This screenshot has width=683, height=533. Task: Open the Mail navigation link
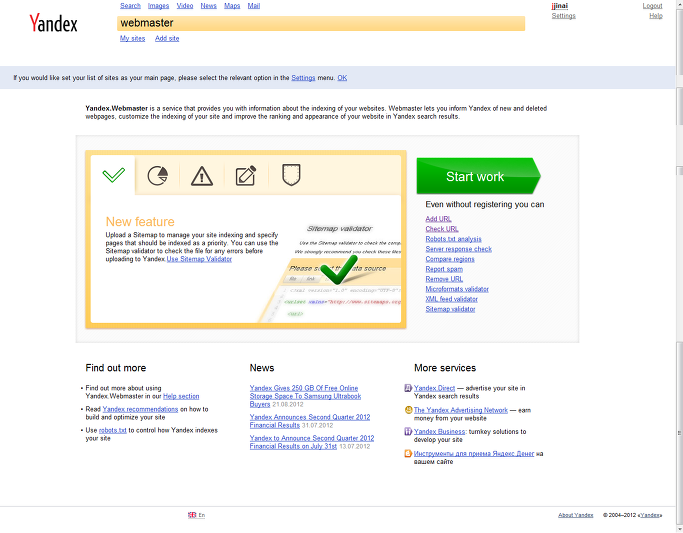click(x=254, y=6)
